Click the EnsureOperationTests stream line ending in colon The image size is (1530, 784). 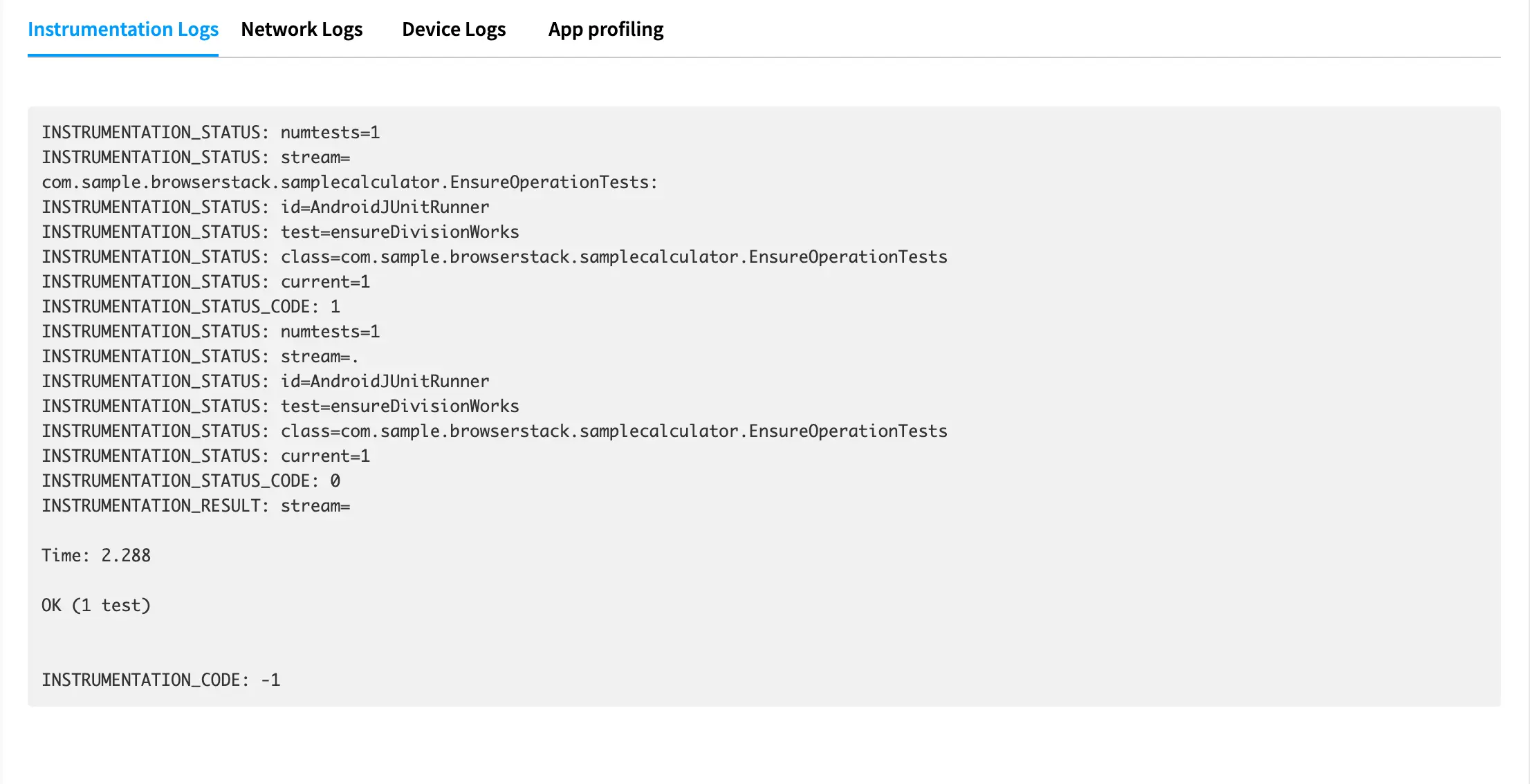349,183
